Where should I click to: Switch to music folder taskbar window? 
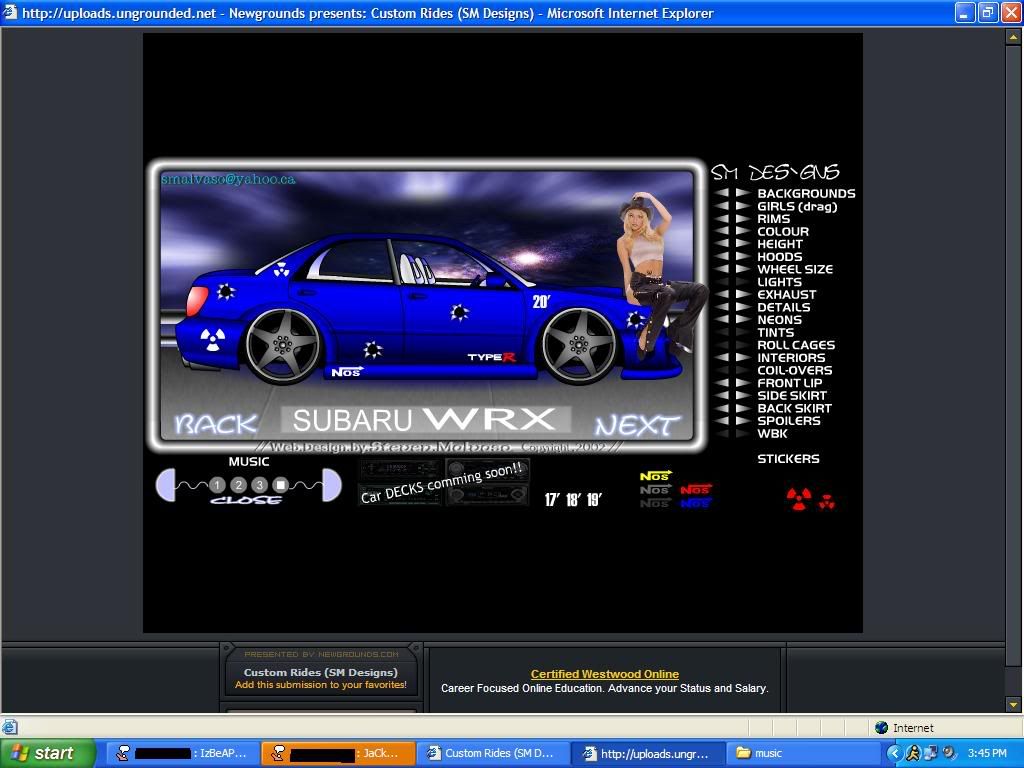[803, 753]
